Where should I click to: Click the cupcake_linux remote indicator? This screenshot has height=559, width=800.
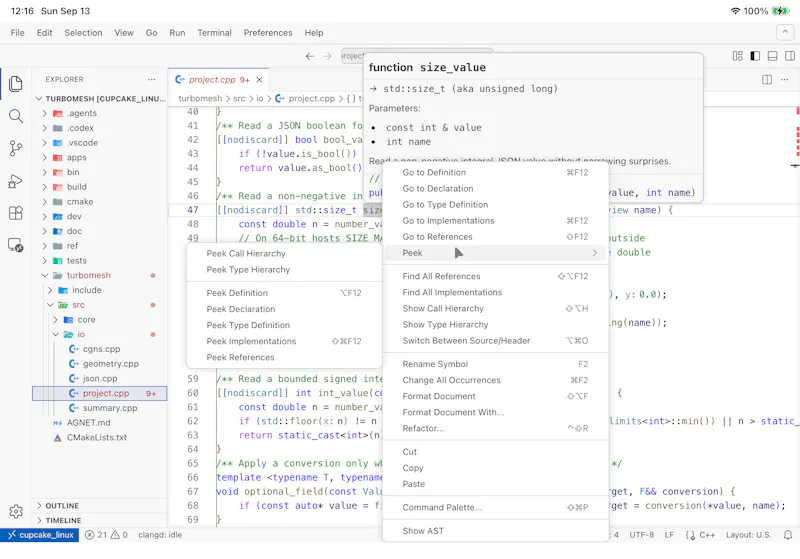40,535
